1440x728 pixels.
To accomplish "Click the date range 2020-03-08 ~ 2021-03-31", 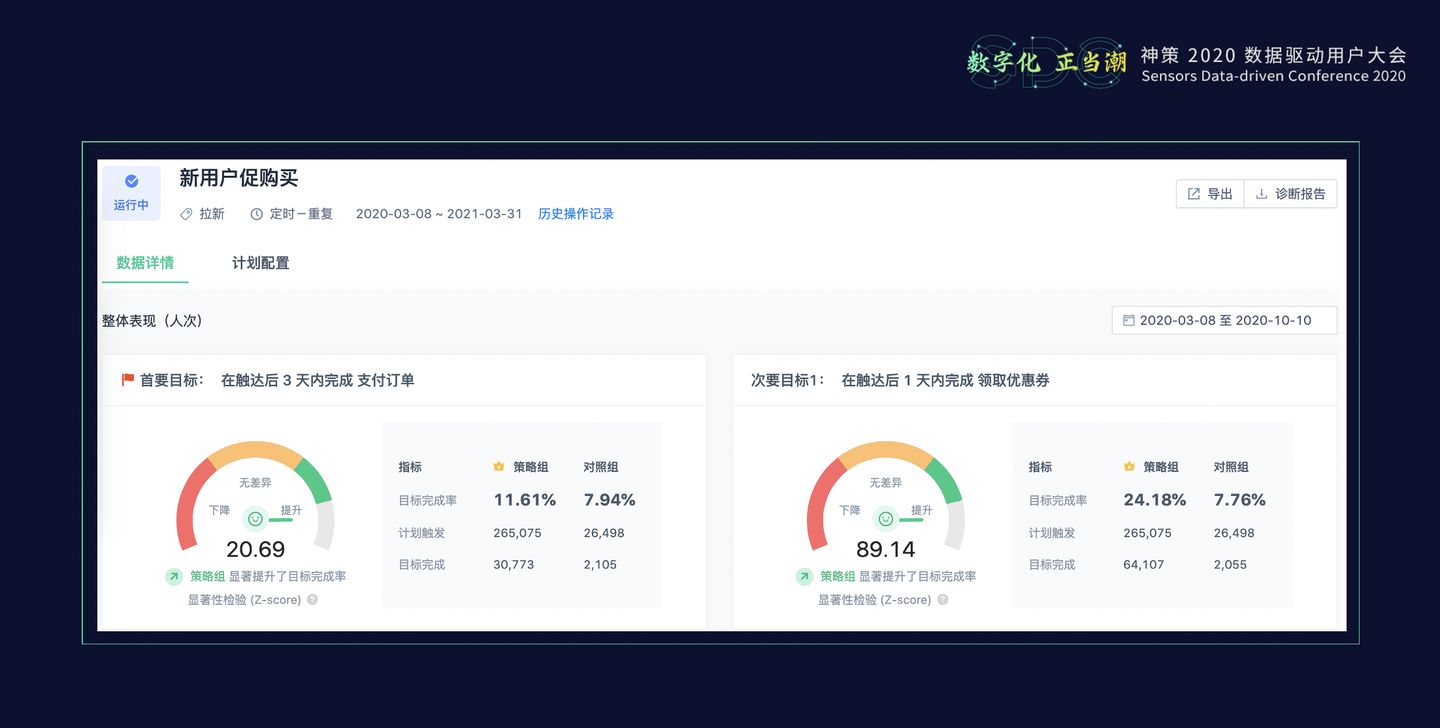I will pyautogui.click(x=439, y=214).
